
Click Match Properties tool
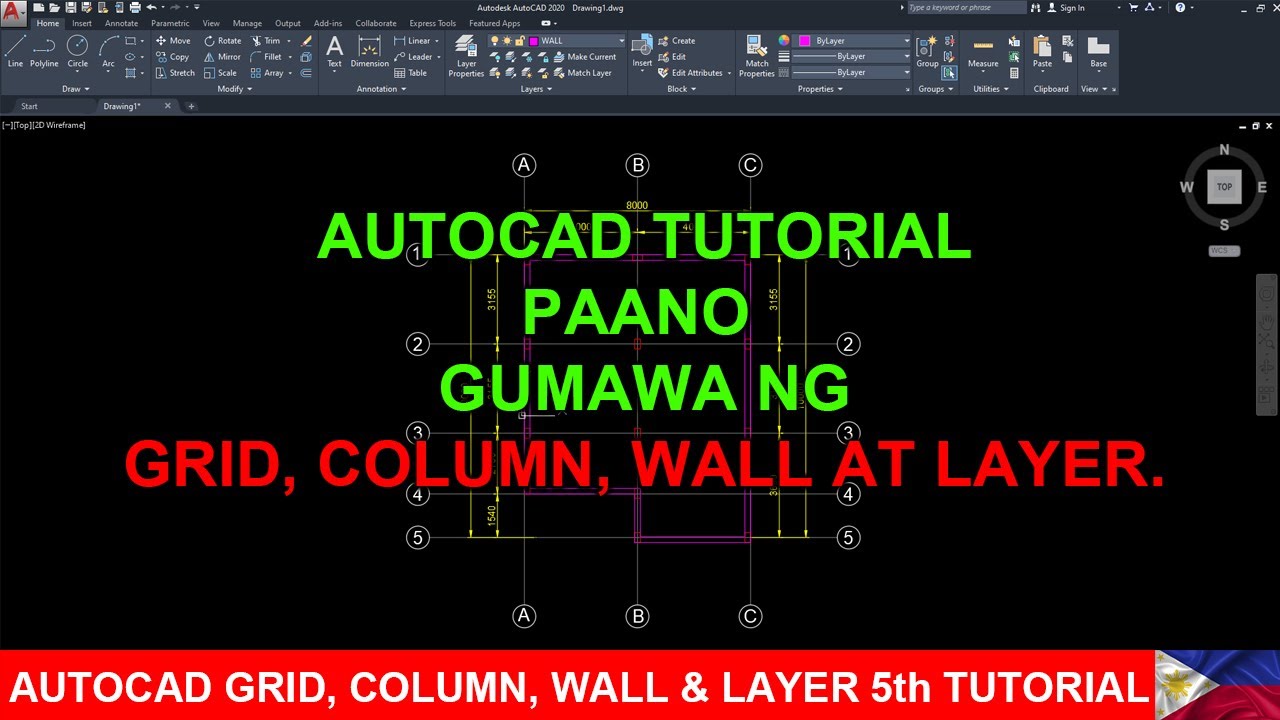coord(757,56)
